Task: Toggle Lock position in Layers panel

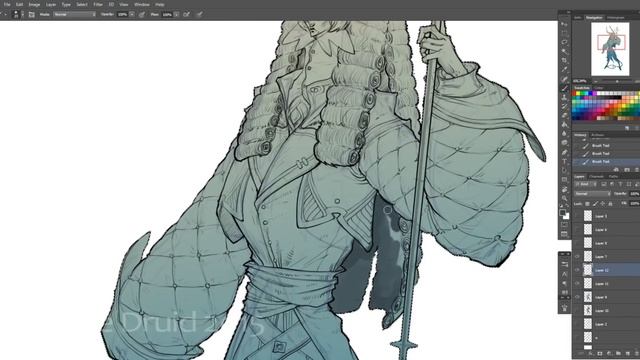Action: (602, 204)
